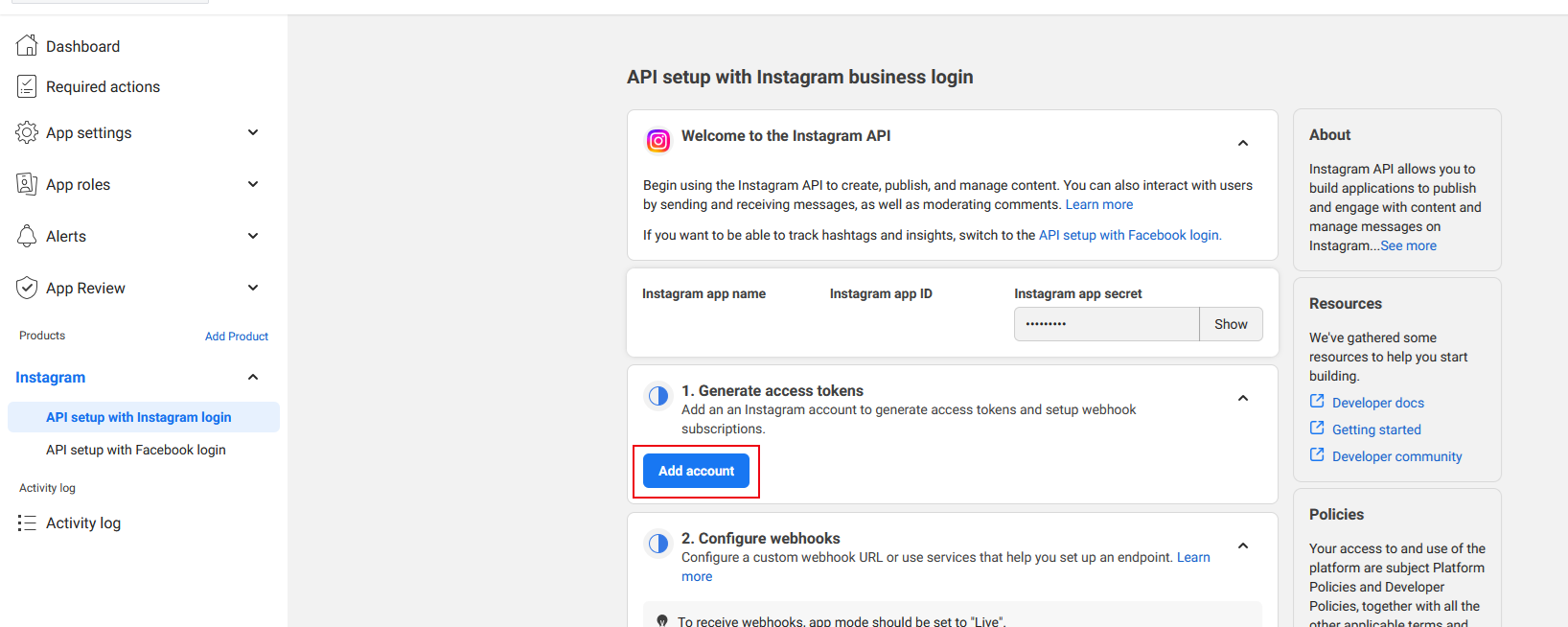Show the Instagram app secret

tap(1231, 324)
